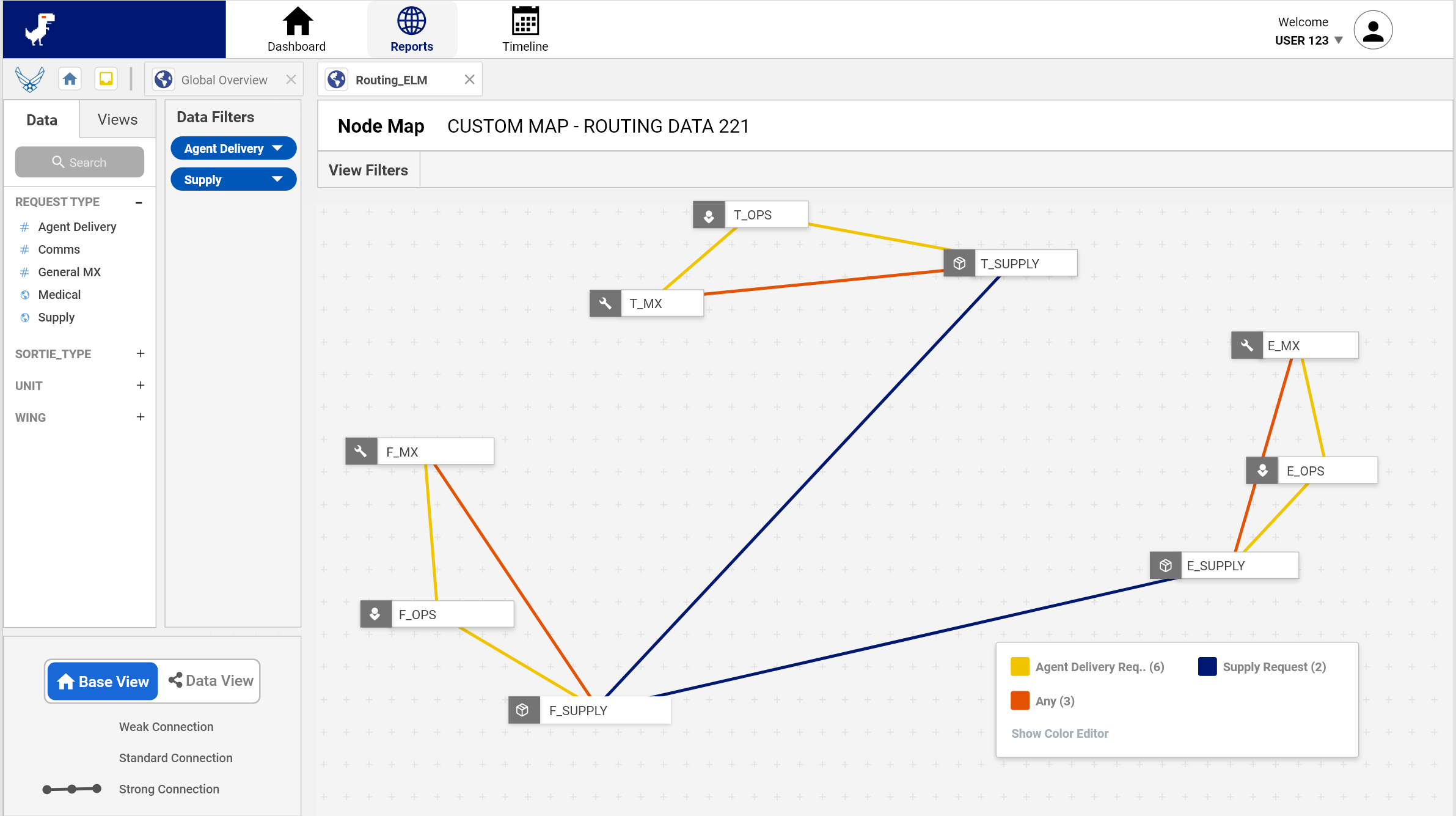Click the wrench icon on T_MX node
The width and height of the screenshot is (1456, 816).
pyautogui.click(x=605, y=303)
